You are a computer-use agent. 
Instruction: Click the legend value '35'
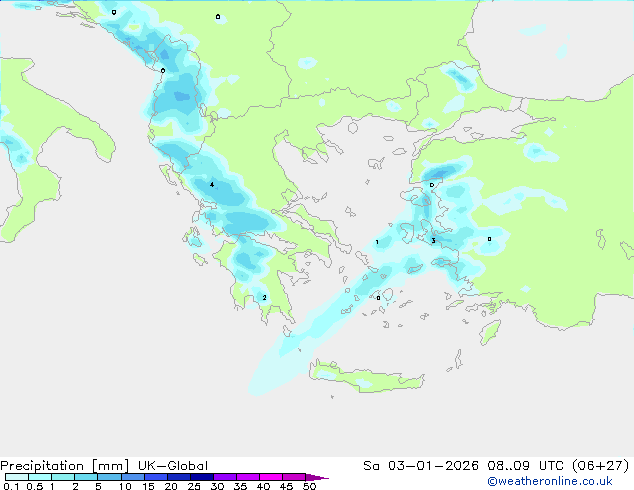240,486
